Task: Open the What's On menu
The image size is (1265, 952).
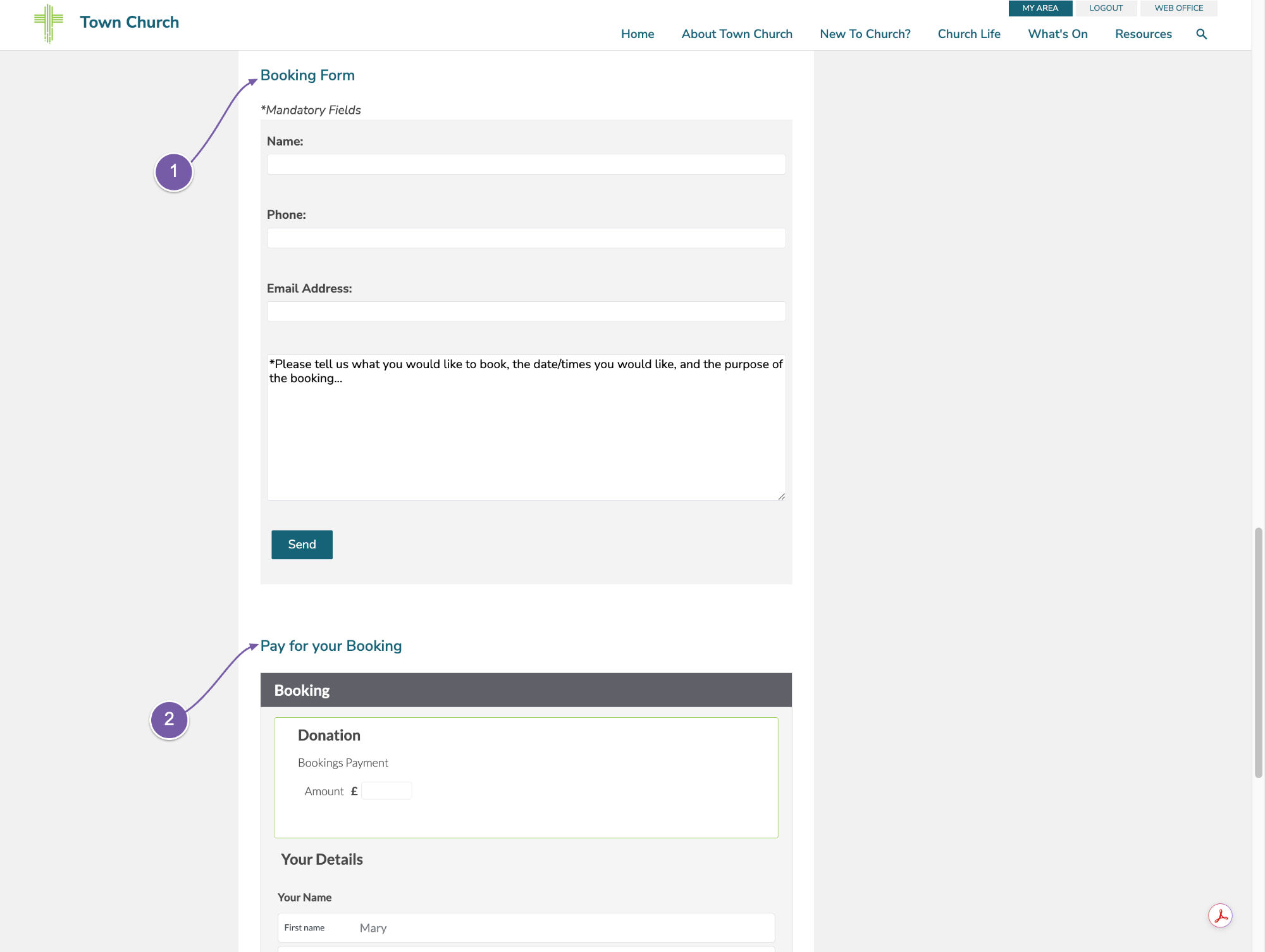Action: click(1058, 34)
